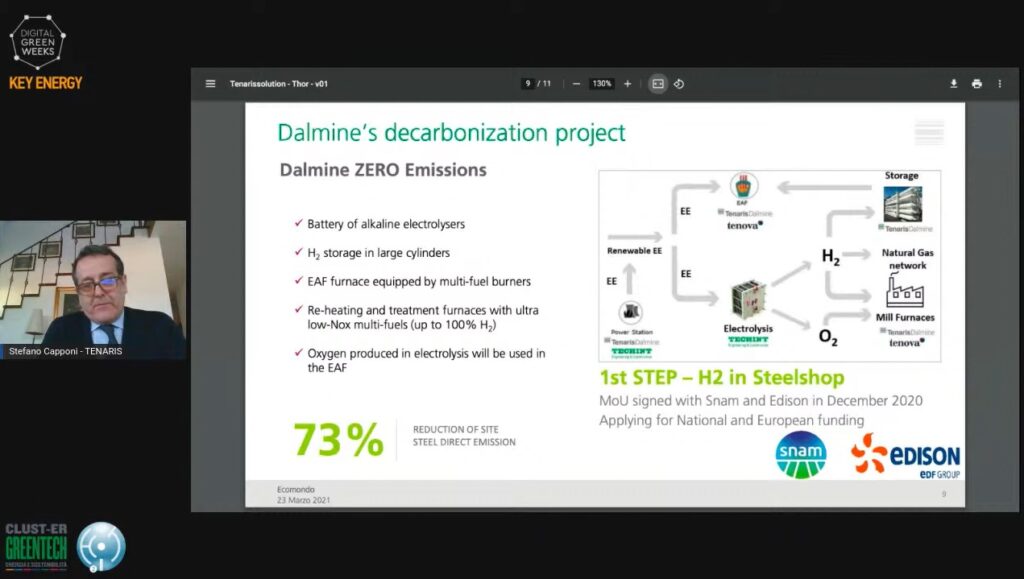Select Stefano Capponi speaker video thumbnail

coord(93,289)
